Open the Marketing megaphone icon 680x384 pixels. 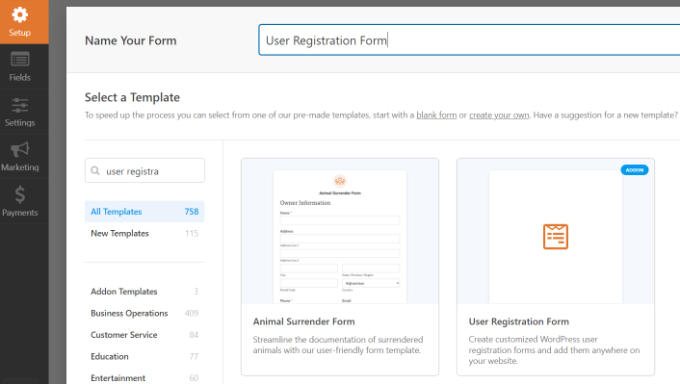[x=20, y=150]
